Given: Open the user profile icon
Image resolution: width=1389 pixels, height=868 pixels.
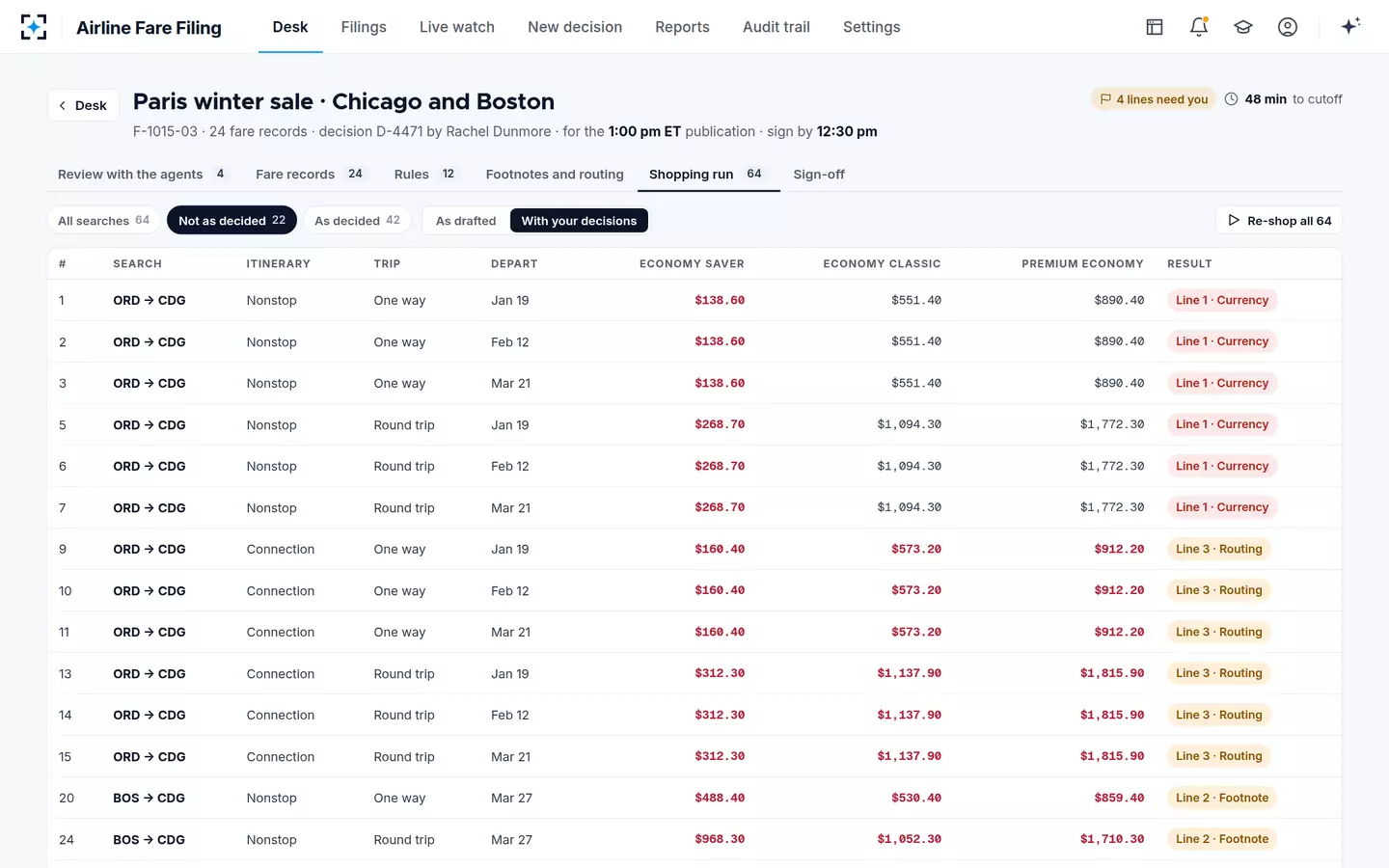Looking at the screenshot, I should (1288, 27).
